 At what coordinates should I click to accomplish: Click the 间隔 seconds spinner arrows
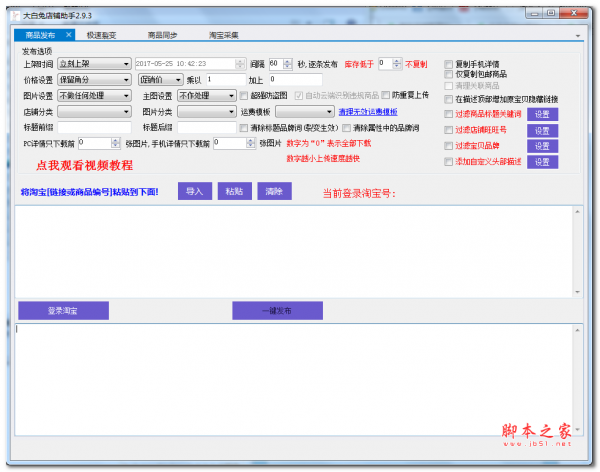coord(287,64)
